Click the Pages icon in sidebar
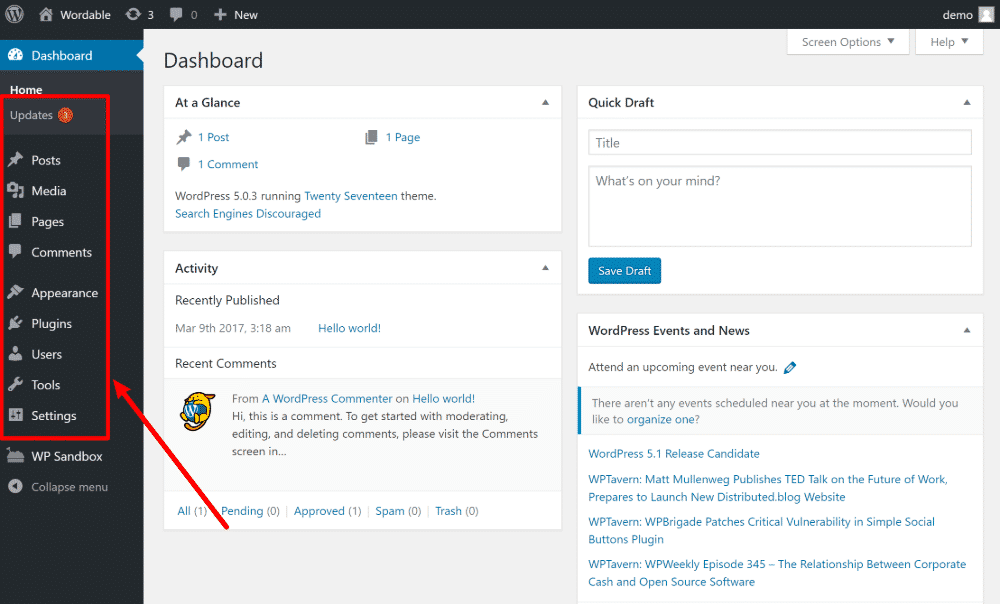The height and width of the screenshot is (604, 1000). (15, 221)
